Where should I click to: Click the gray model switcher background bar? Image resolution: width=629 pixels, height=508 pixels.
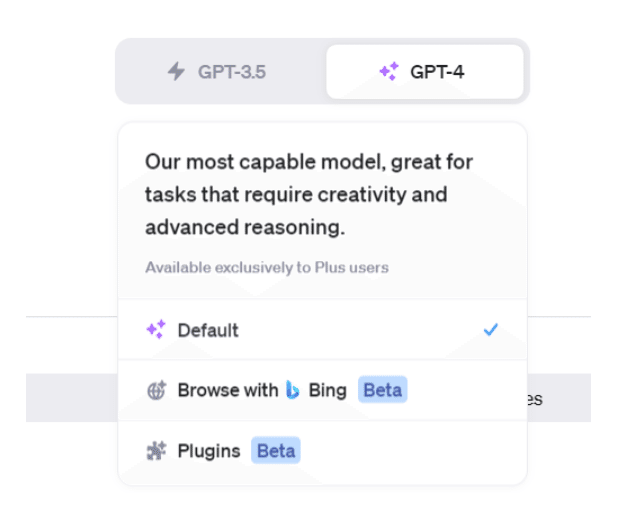(x=323, y=71)
